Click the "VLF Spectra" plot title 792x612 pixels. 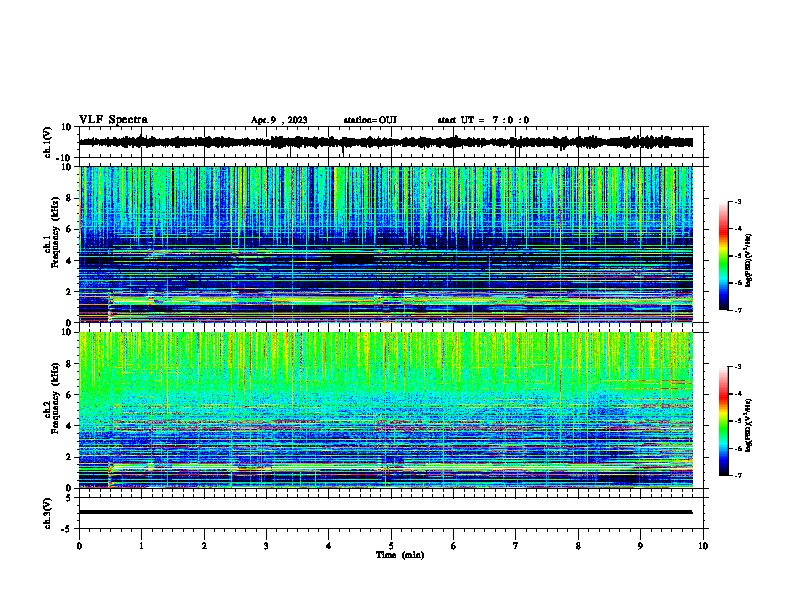coord(113,120)
